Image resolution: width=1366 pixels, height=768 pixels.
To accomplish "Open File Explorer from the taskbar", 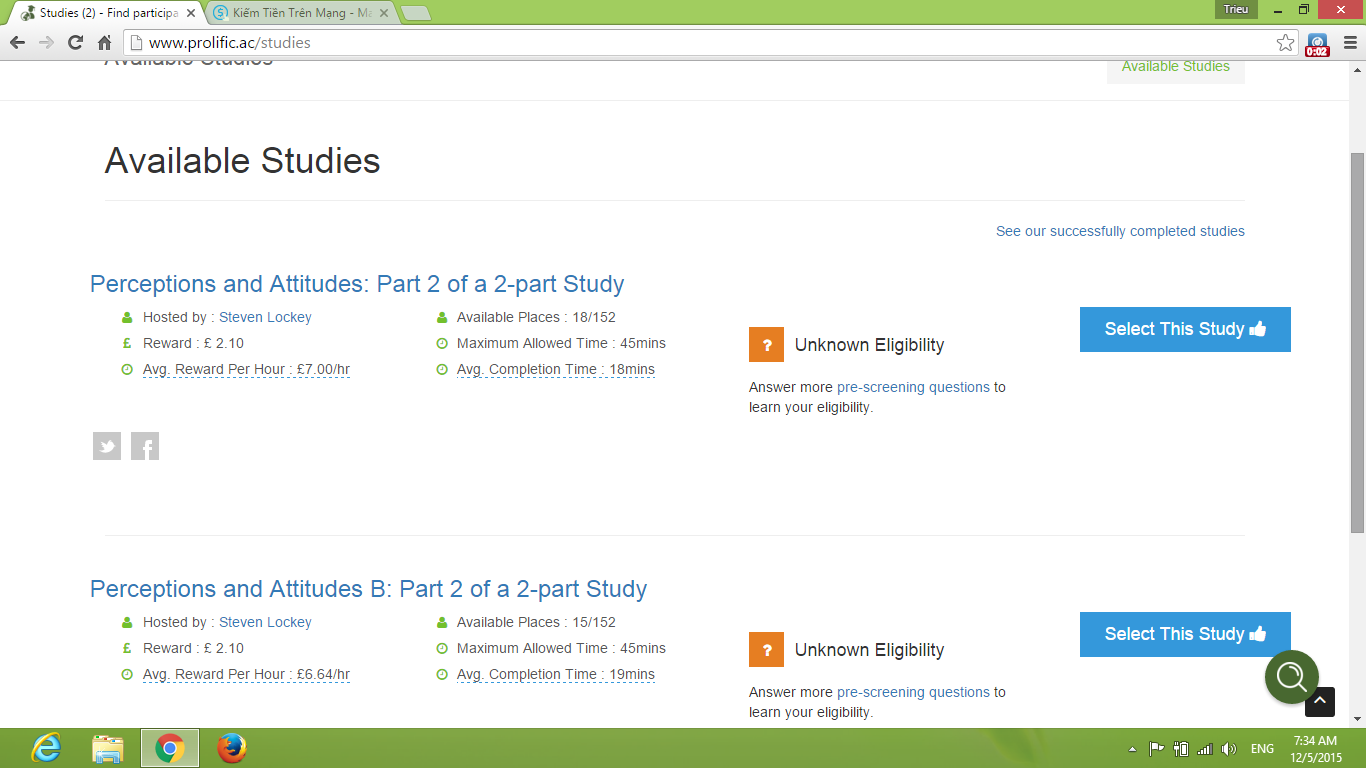I will [108, 748].
